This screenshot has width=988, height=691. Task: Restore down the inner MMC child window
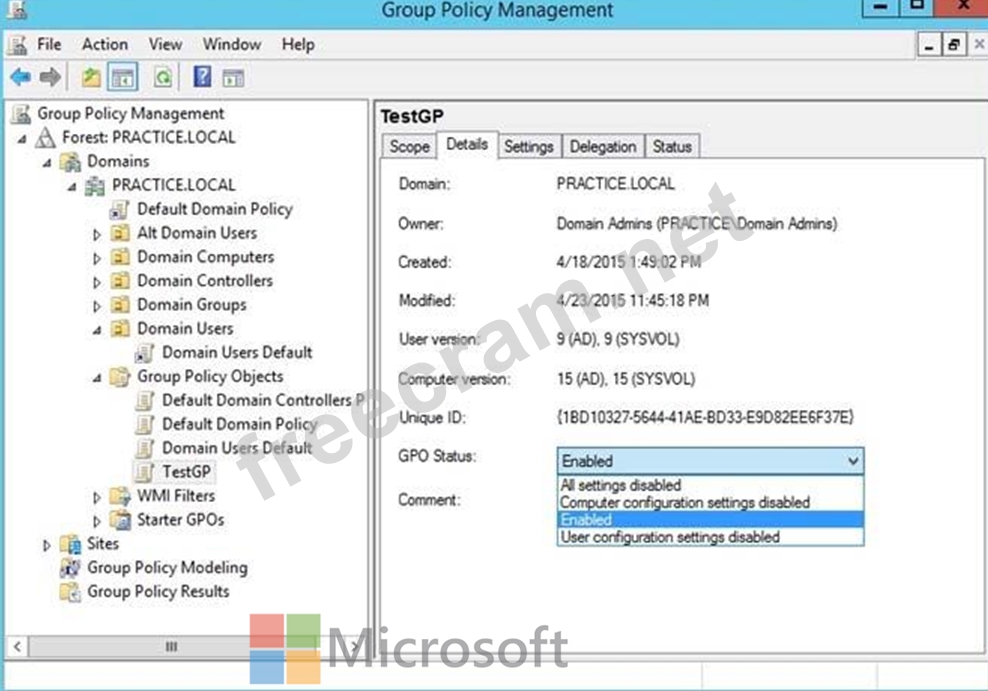953,45
